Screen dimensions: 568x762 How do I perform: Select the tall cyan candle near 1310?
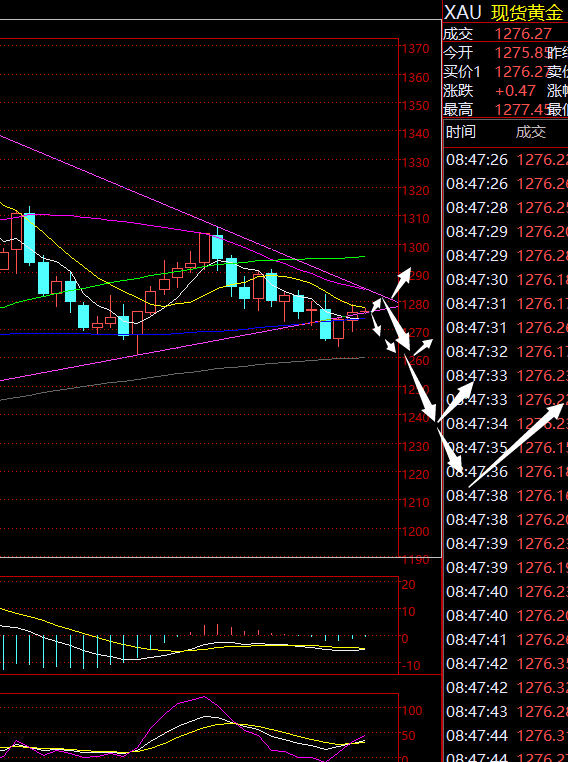[30, 238]
